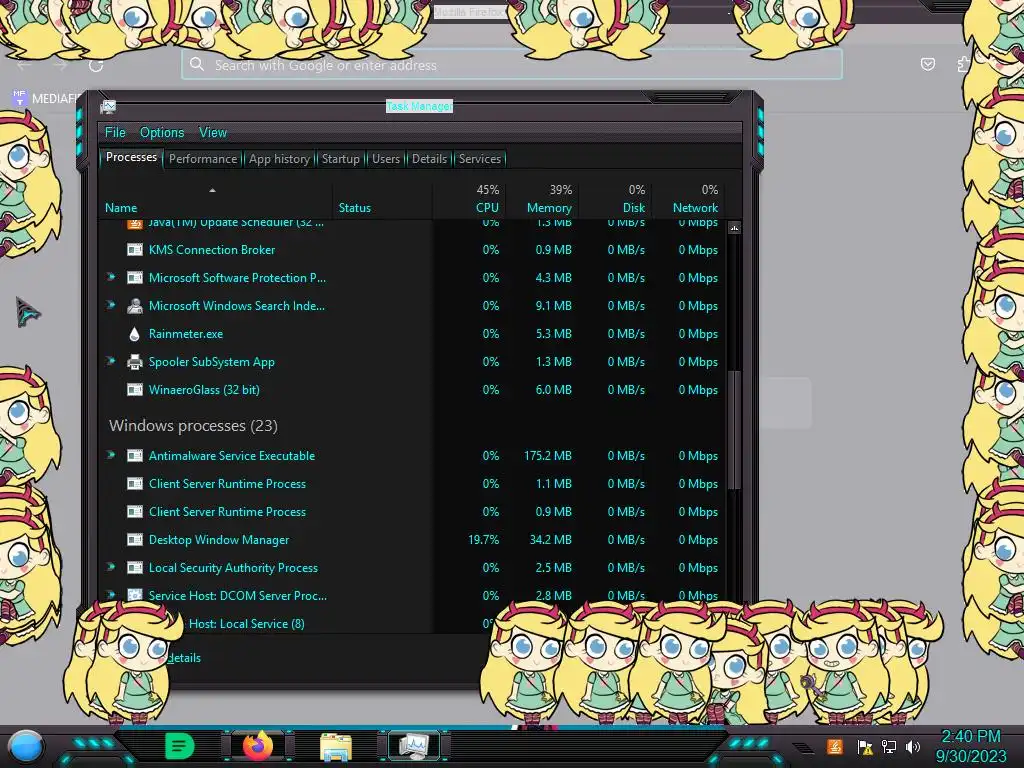This screenshot has height=768, width=1024.
Task: Click the Rainmeter.exe droplet icon
Action: [x=135, y=334]
